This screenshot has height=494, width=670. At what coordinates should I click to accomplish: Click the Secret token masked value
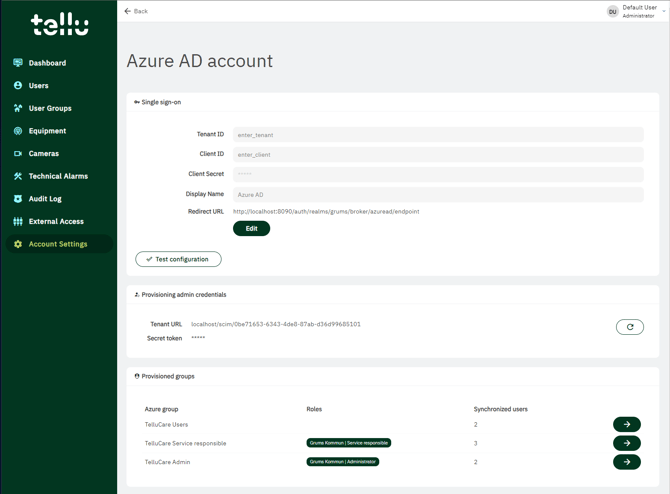click(x=198, y=338)
